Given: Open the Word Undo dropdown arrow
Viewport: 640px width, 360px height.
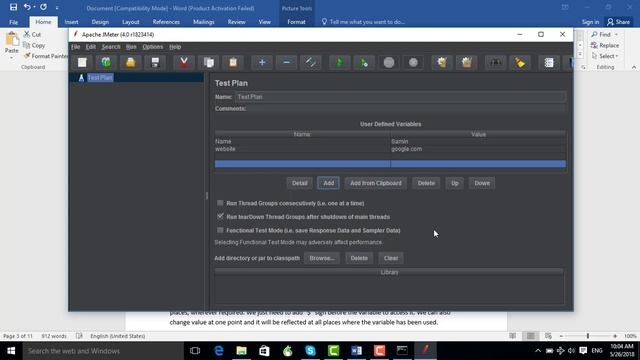Looking at the screenshot, I should (x=34, y=7).
